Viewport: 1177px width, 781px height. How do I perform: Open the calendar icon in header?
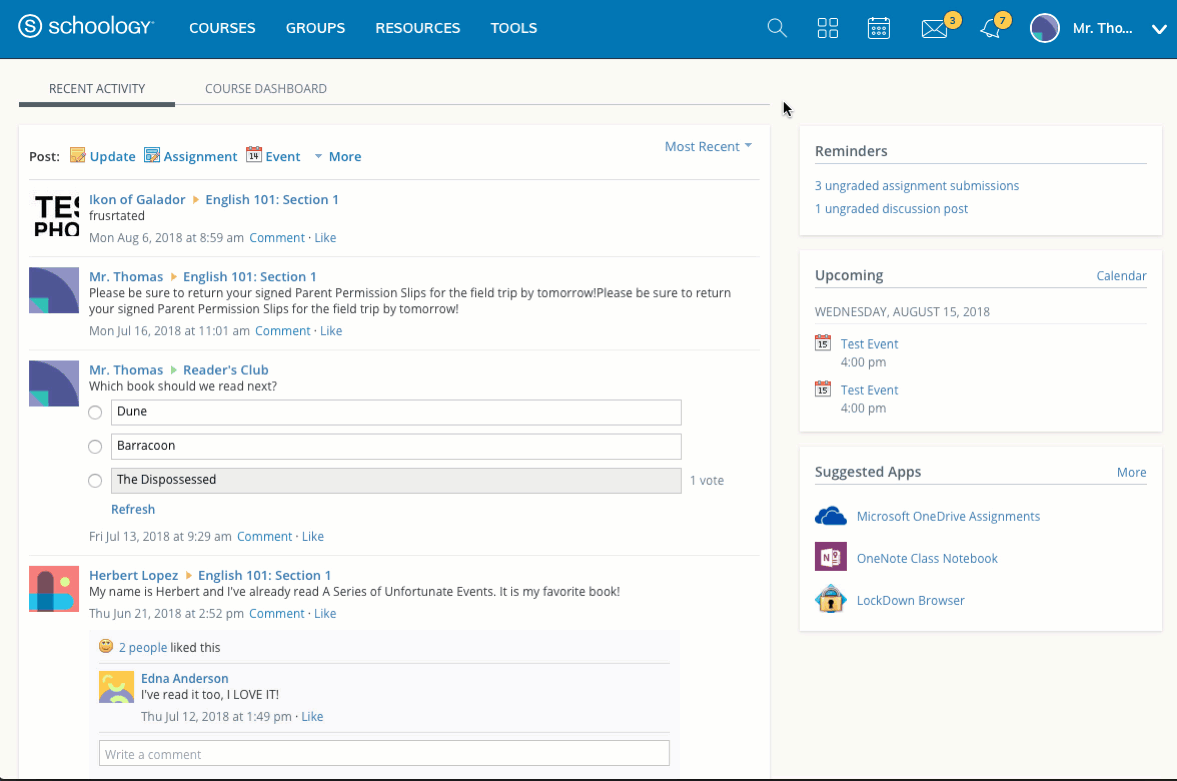[x=879, y=28]
